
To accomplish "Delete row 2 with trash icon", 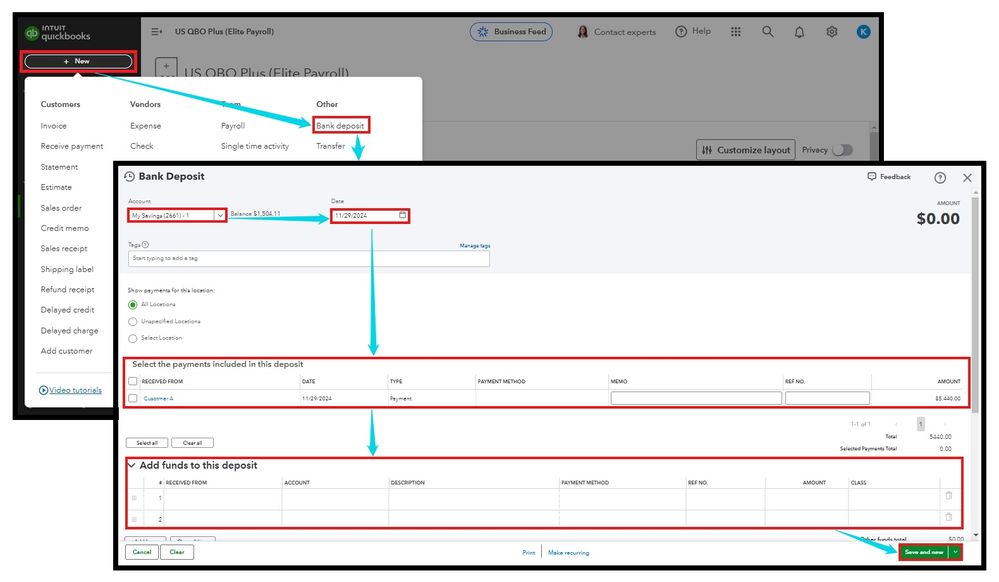I will pos(948,516).
